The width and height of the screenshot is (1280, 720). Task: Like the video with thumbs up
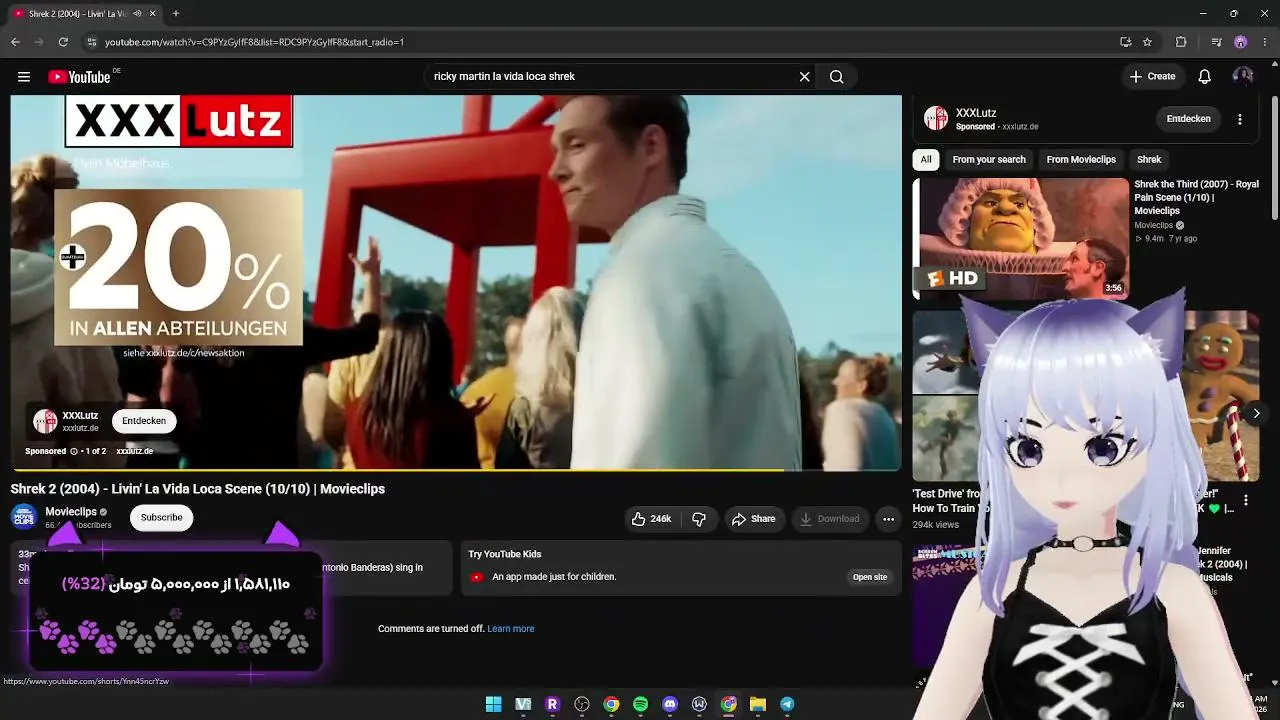pyautogui.click(x=650, y=519)
